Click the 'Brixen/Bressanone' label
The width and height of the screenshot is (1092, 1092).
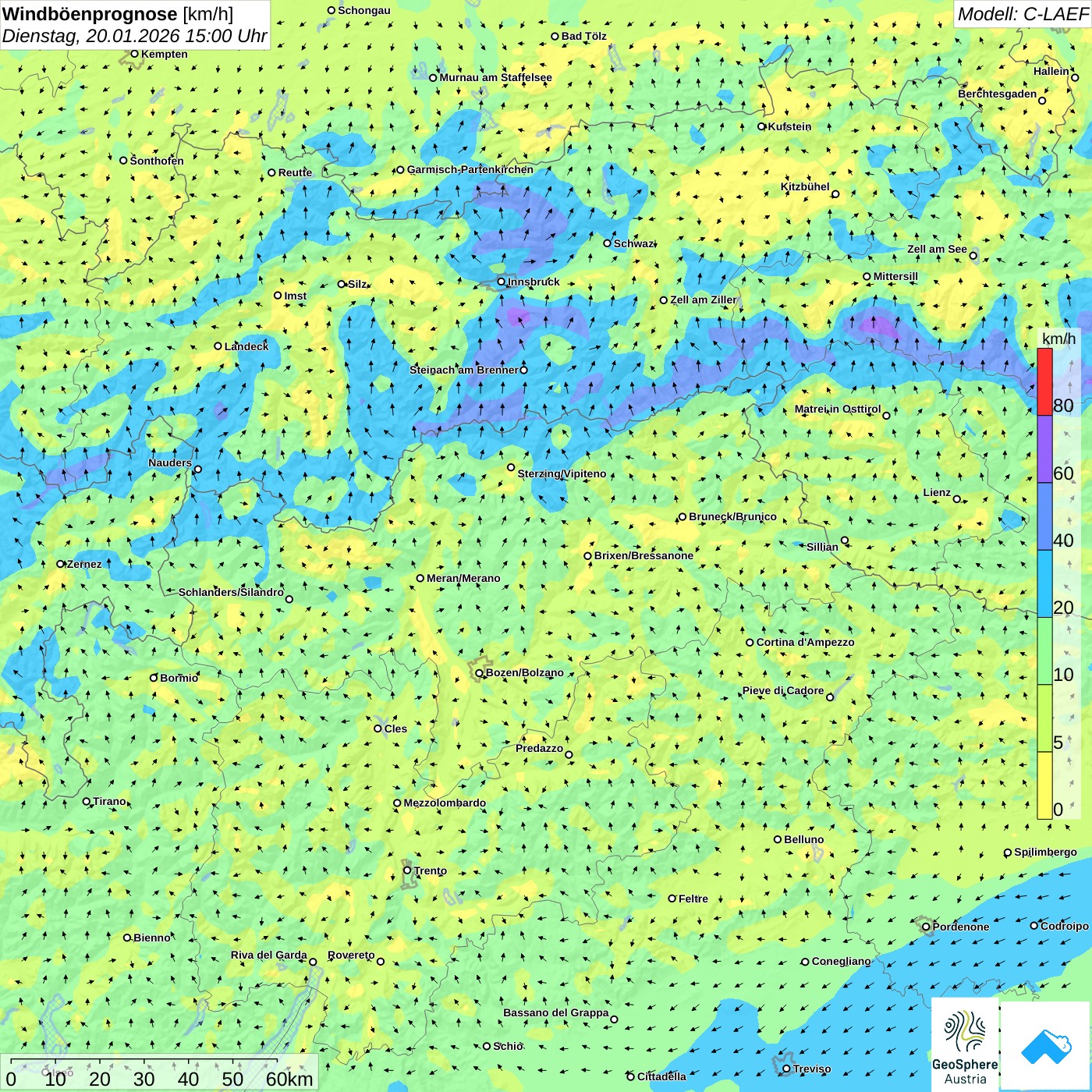[643, 555]
